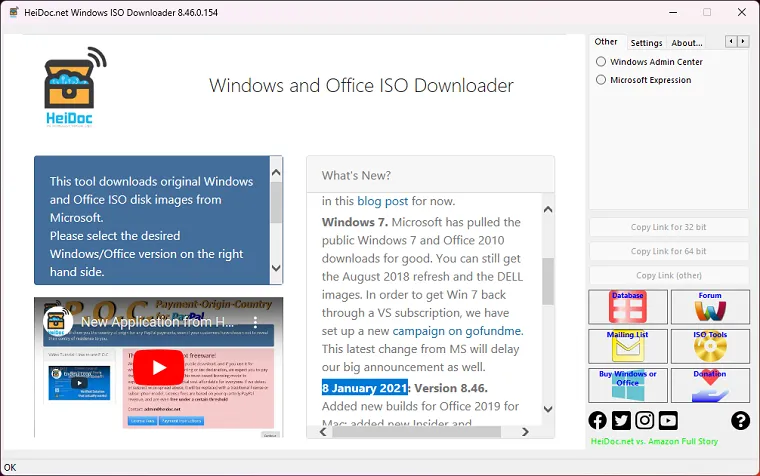760x476 pixels.
Task: Click the 'Windows and Office ISO Downloader' heading
Action: point(361,85)
